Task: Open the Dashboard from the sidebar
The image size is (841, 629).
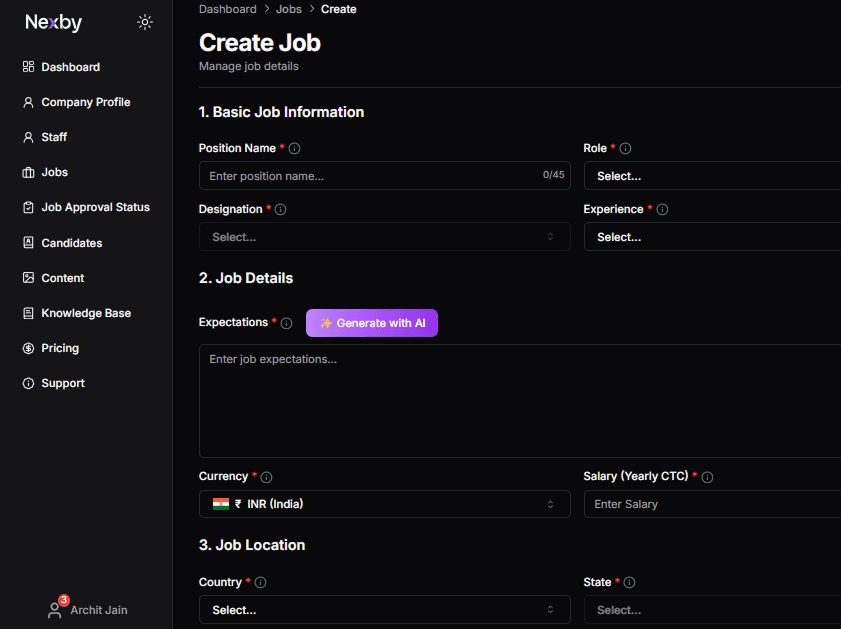Action: click(x=70, y=66)
